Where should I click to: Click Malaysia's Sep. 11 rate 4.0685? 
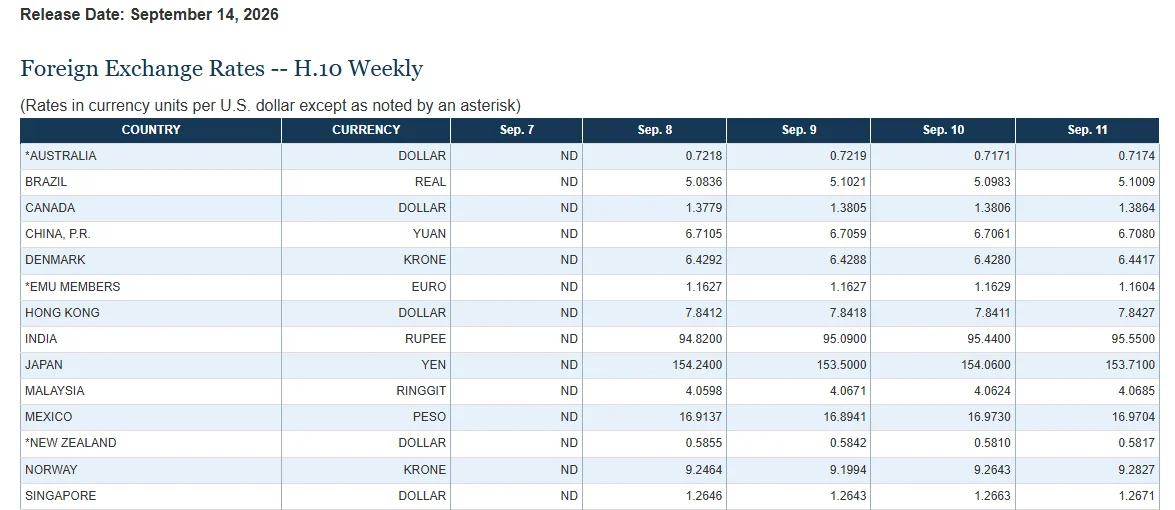tap(1087, 391)
